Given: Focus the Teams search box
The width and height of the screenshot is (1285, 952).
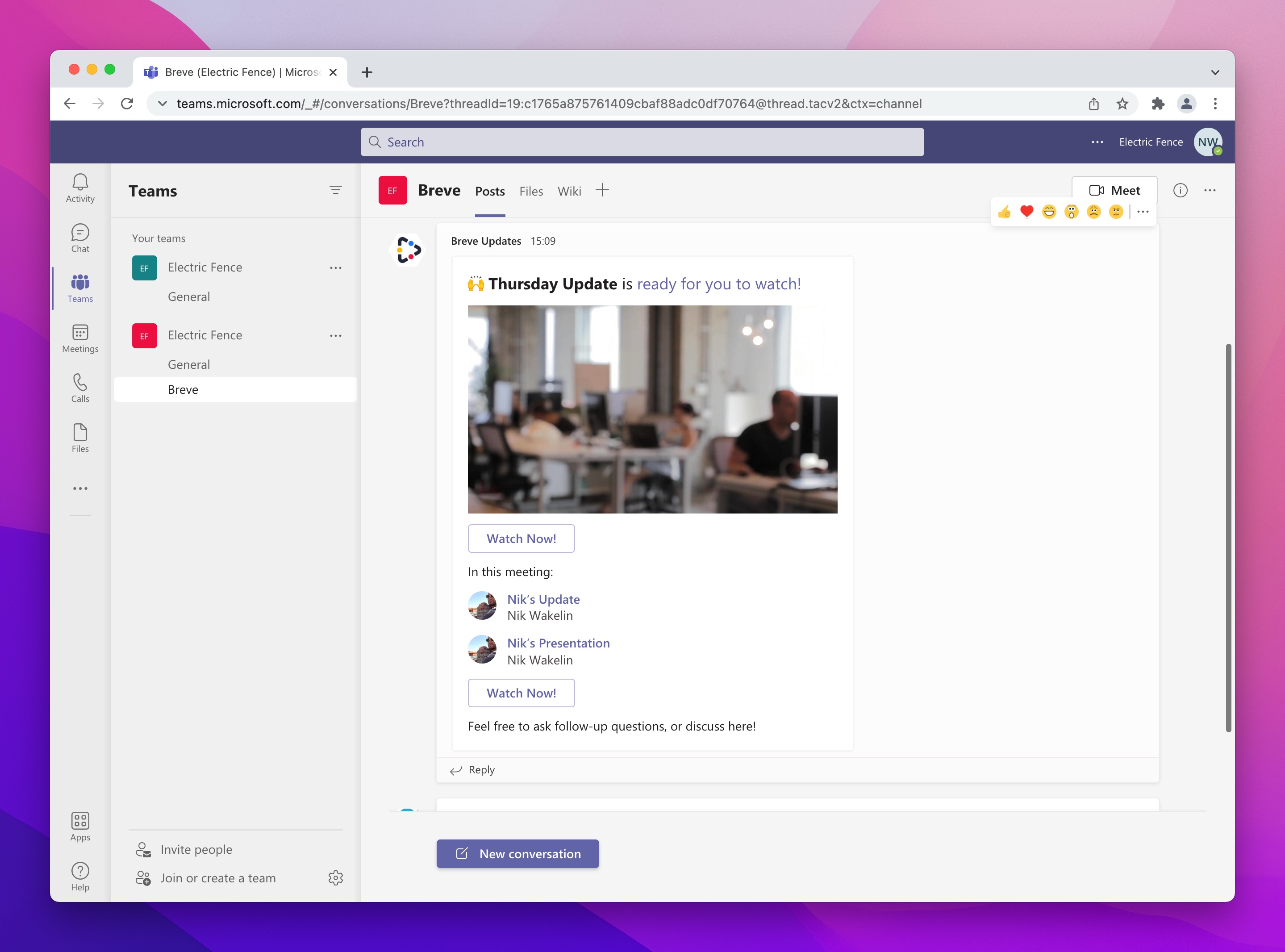Looking at the screenshot, I should 642,142.
